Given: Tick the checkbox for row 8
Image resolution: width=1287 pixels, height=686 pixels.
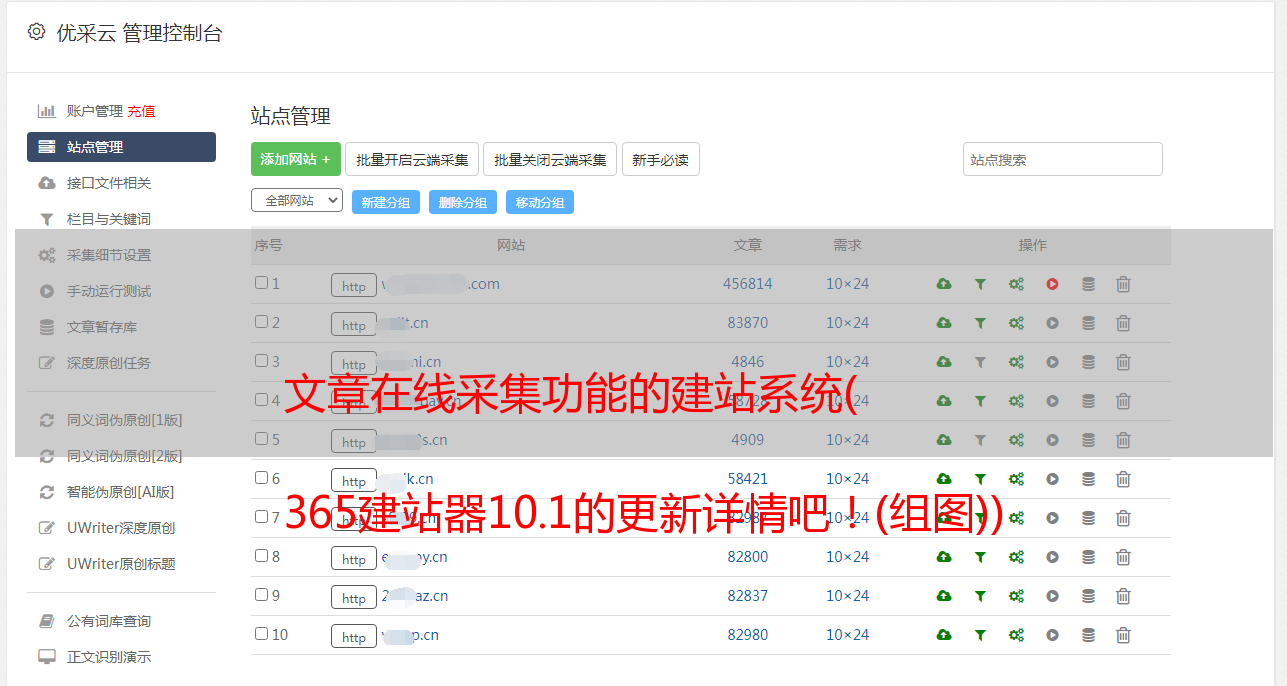Looking at the screenshot, I should pyautogui.click(x=261, y=556).
